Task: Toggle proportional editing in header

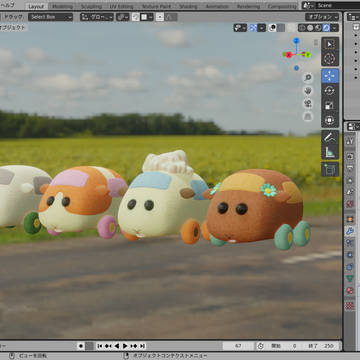Action: (x=160, y=17)
